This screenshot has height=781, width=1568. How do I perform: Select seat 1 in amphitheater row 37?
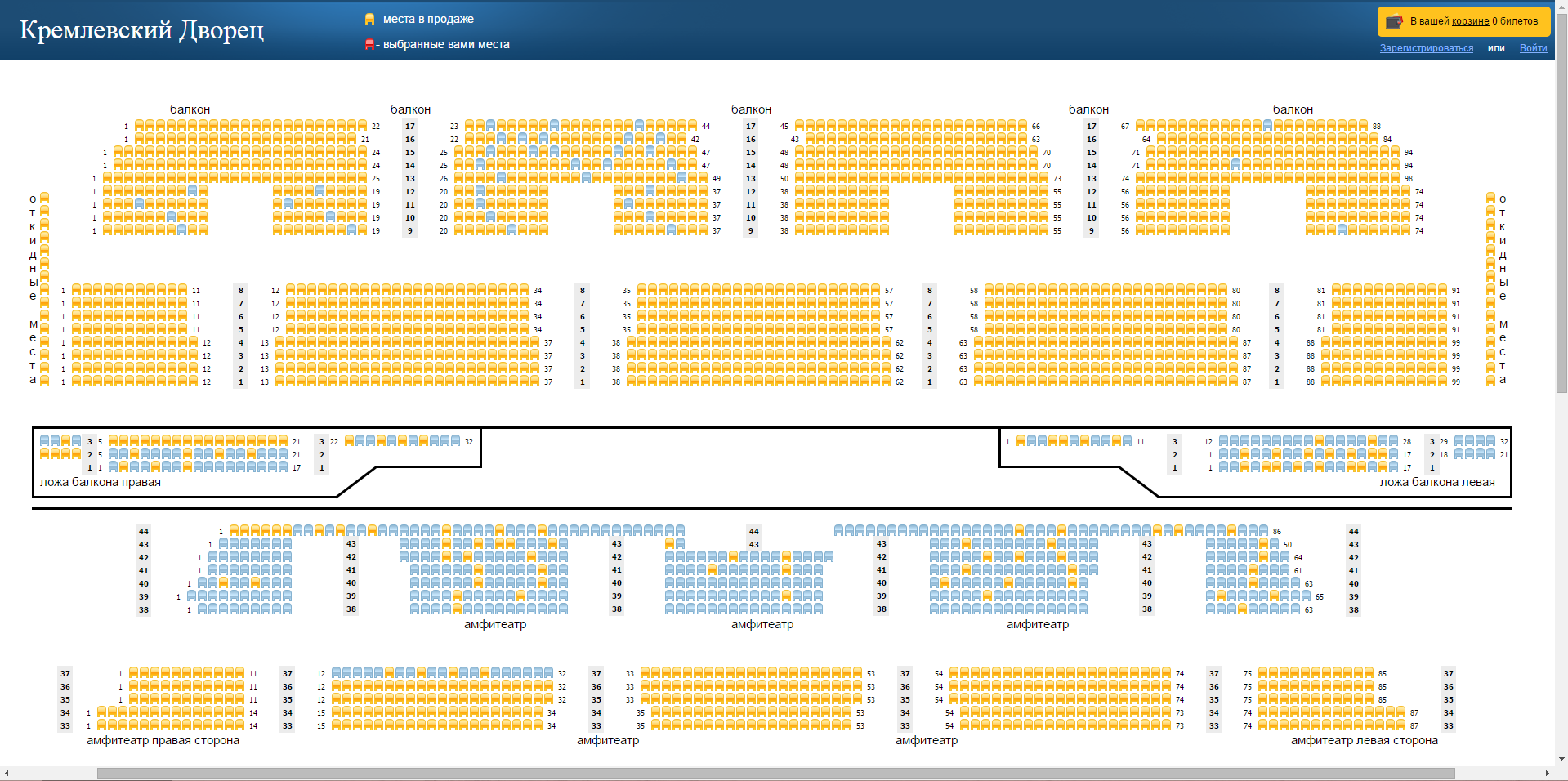[134, 673]
